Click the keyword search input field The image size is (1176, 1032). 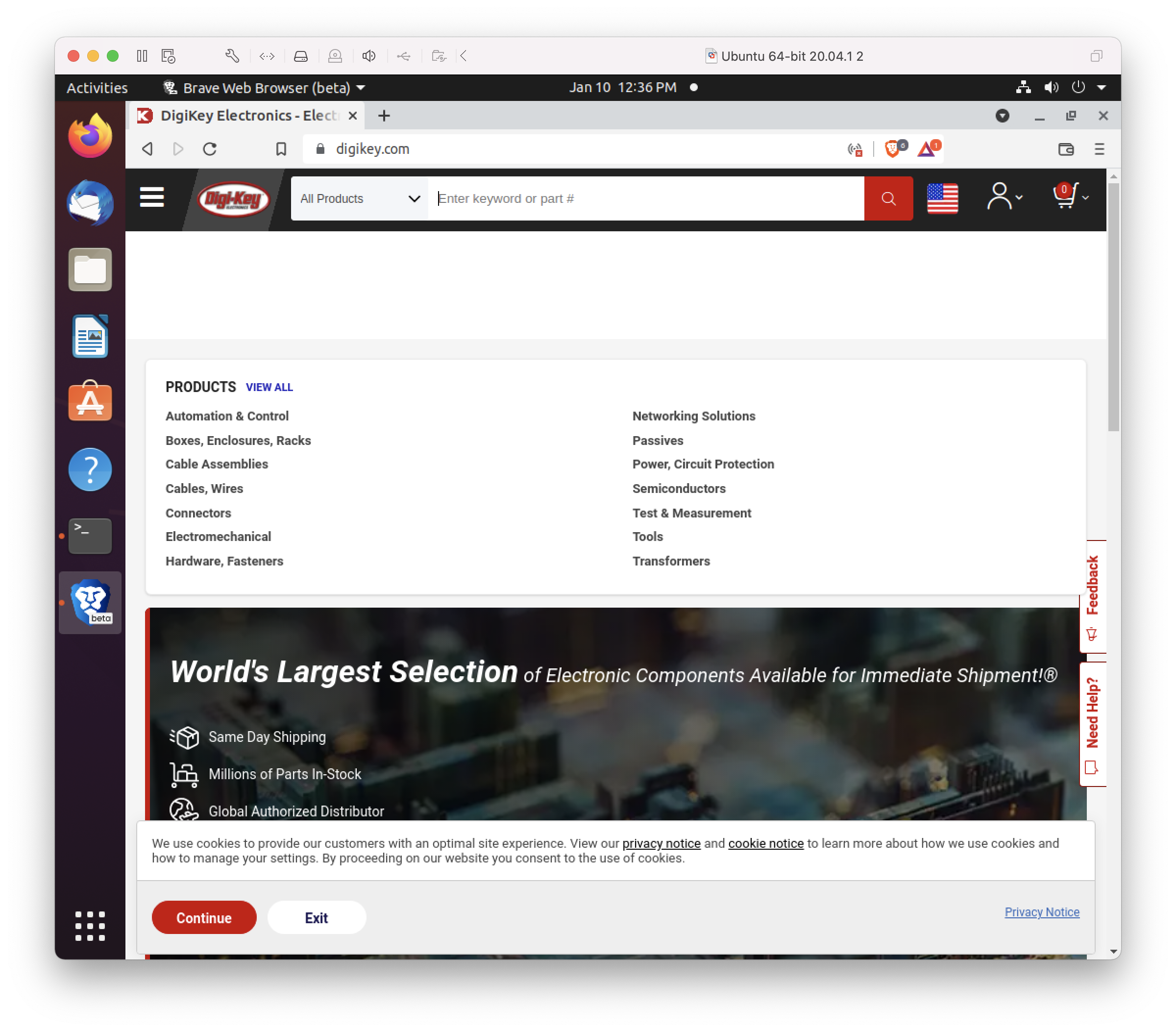point(633,198)
